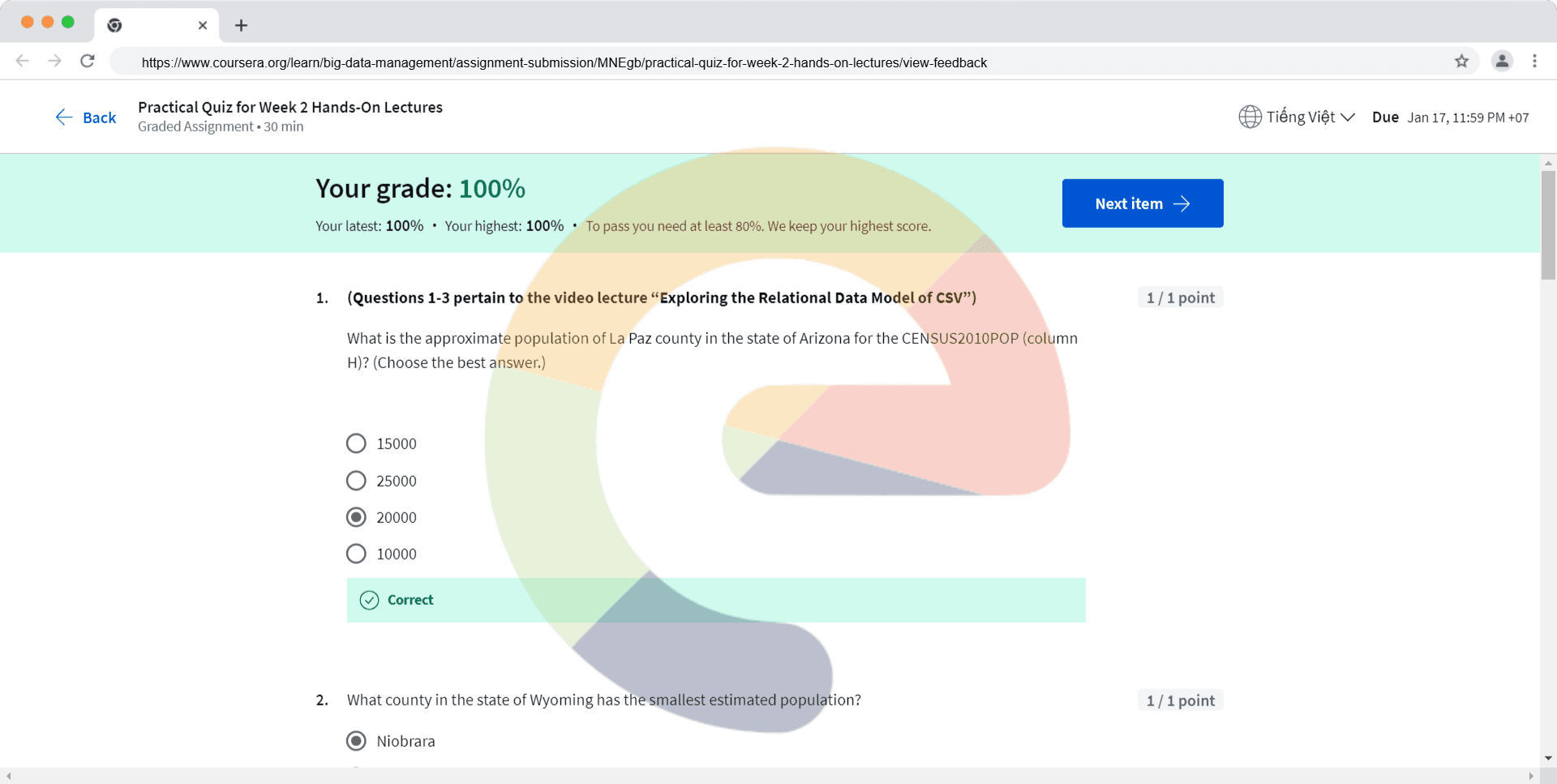Screen dimensions: 1557x784
Task: Click the 'Your highest: 100%' text
Action: 504,226
